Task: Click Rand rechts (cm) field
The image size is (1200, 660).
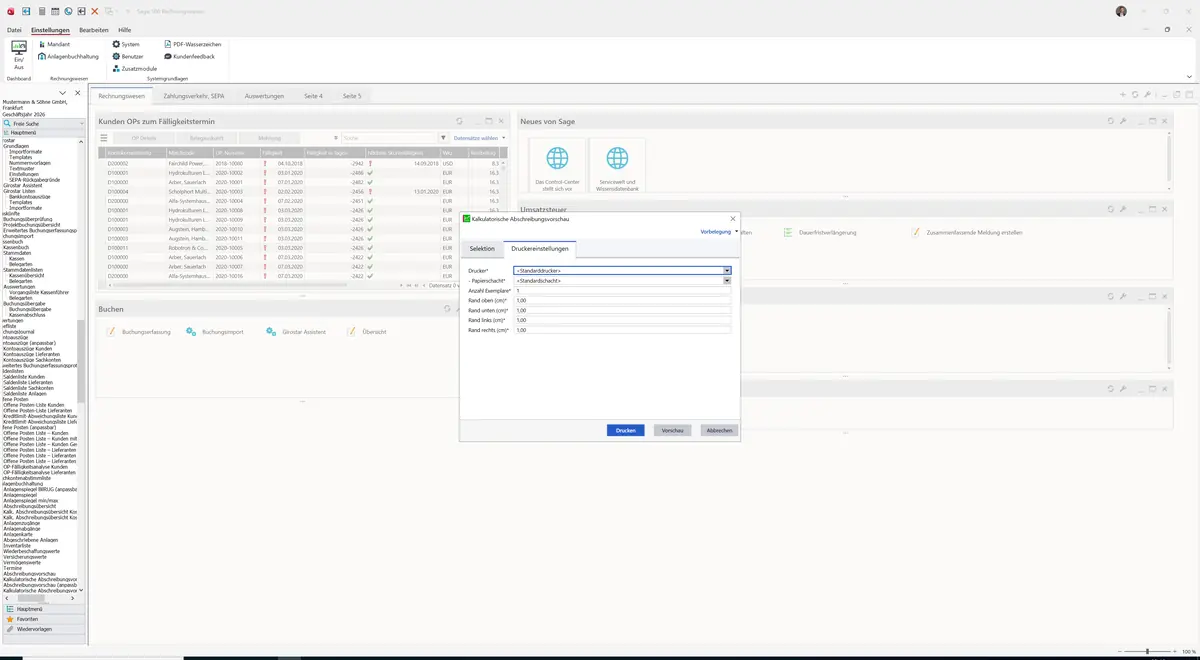Action: pos(622,330)
